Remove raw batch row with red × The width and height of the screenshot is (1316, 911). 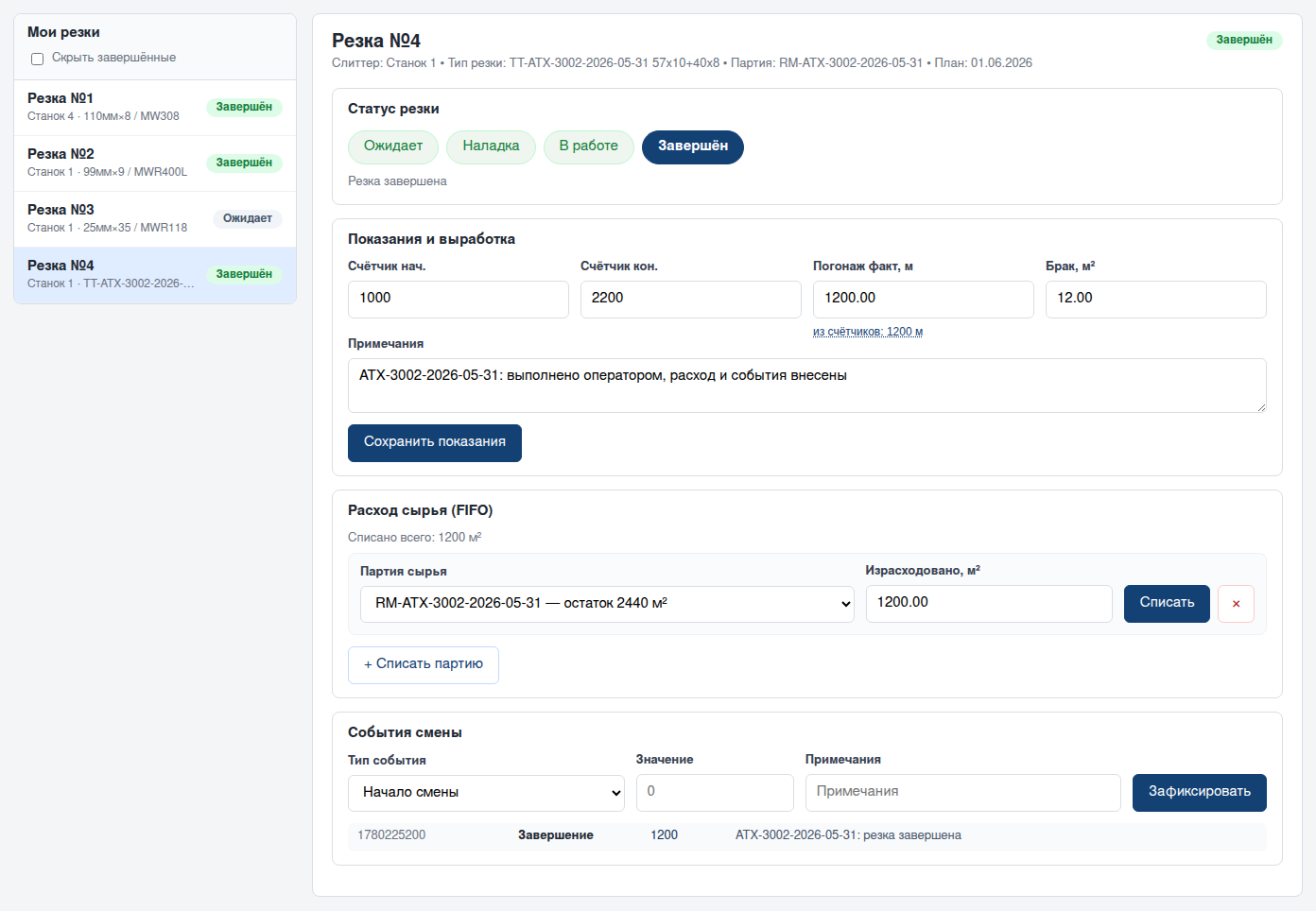click(1236, 604)
